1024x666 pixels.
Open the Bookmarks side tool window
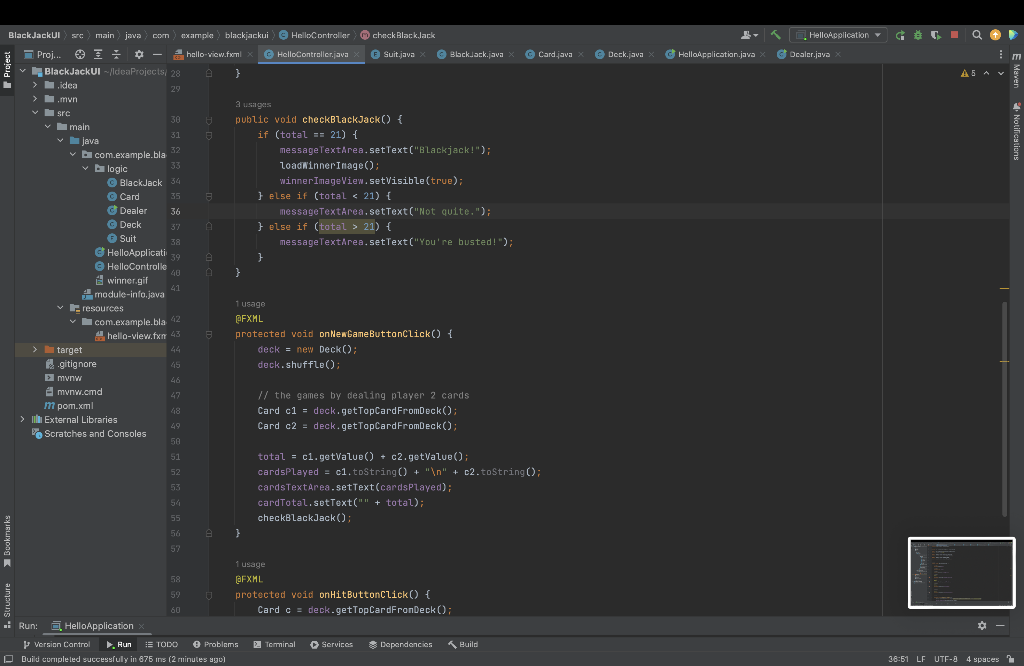coord(7,541)
